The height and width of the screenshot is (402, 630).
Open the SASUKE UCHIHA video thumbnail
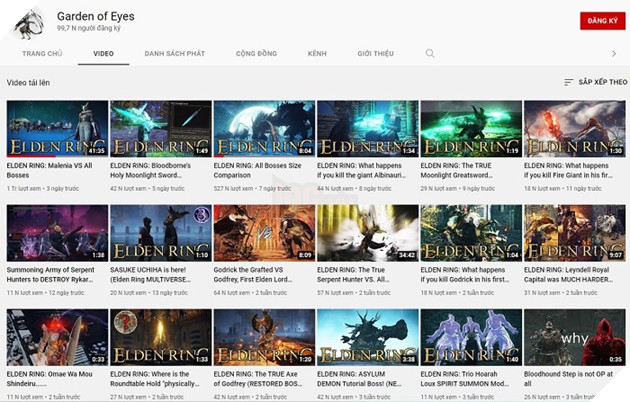point(161,233)
